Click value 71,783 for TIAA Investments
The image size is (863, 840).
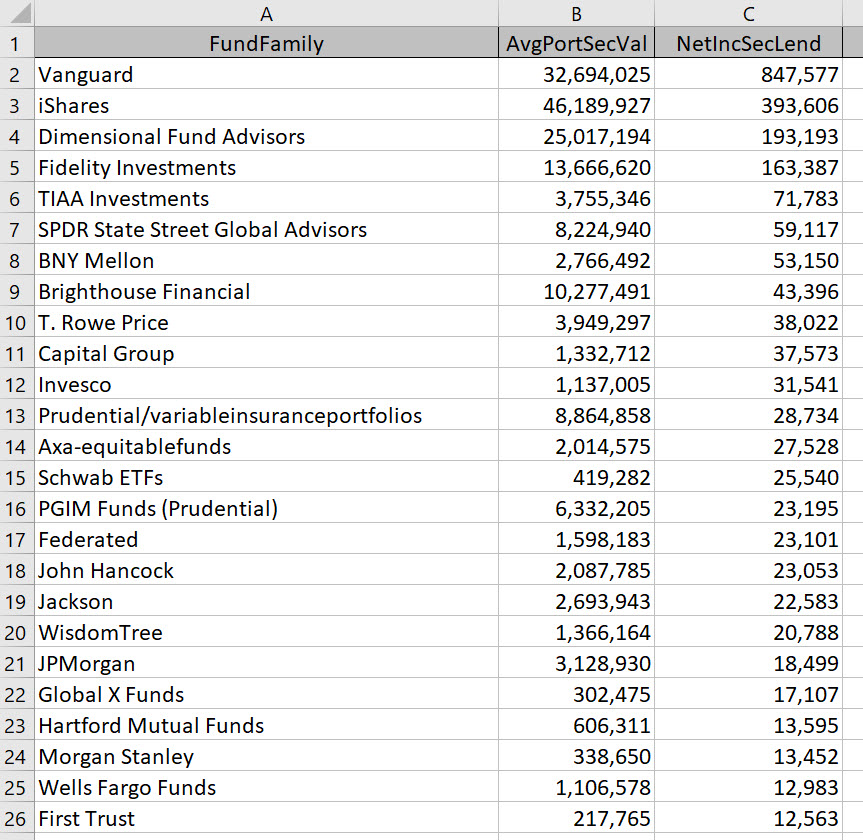749,198
